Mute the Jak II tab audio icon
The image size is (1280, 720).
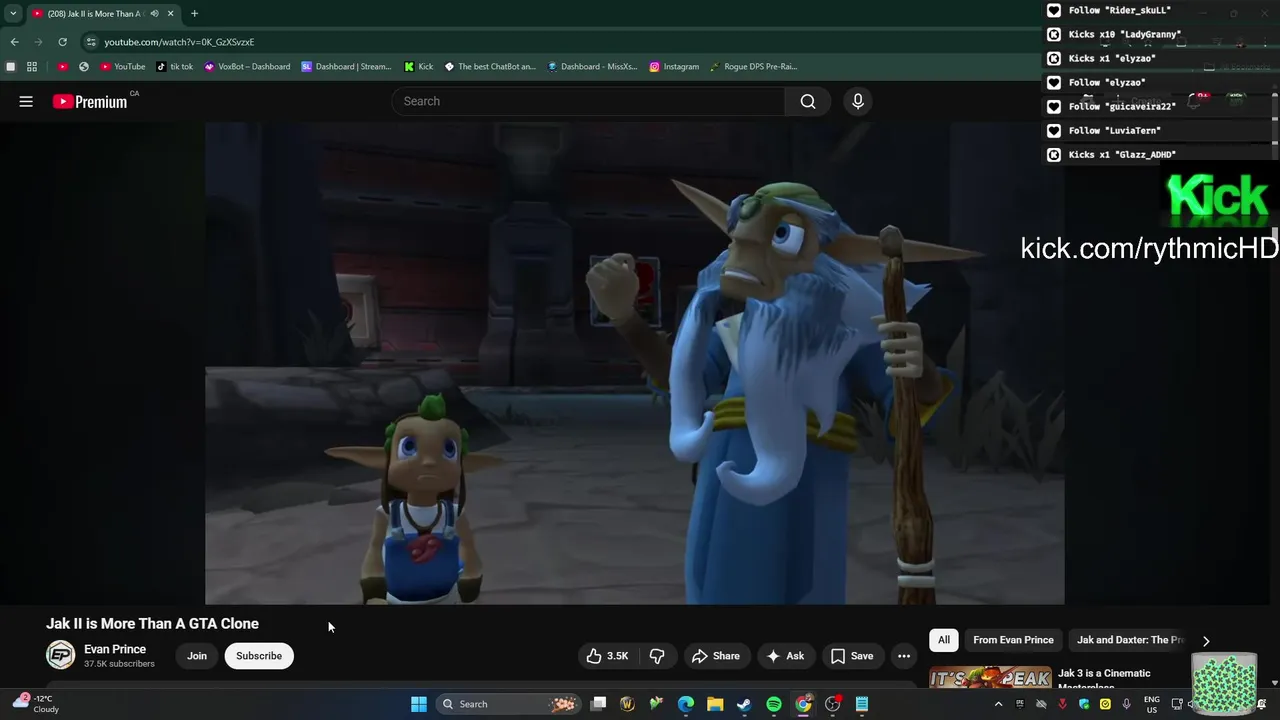154,14
